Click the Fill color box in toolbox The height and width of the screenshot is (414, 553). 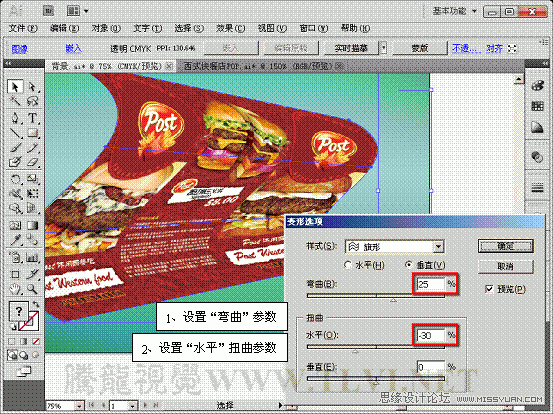[x=18, y=312]
